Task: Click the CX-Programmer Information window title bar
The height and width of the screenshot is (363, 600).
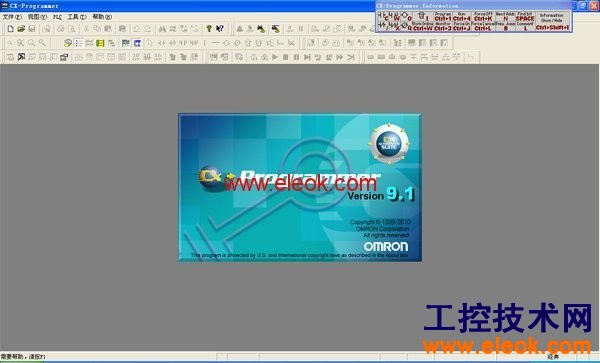Action: coord(473,6)
